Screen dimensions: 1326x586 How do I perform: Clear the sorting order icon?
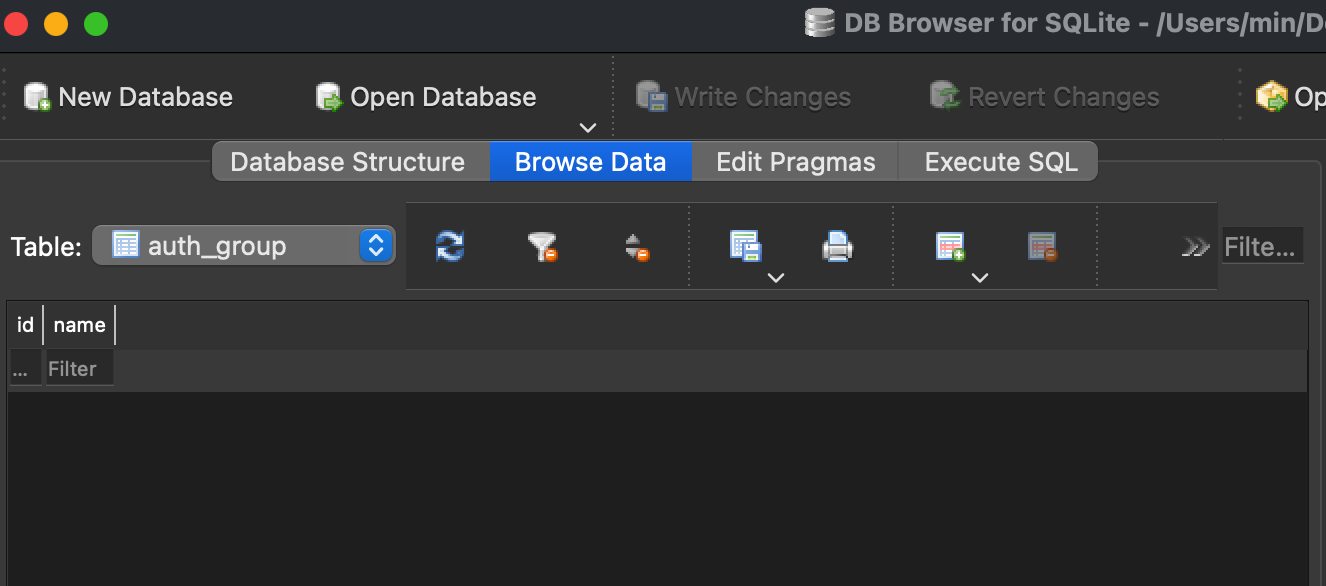tap(636, 246)
